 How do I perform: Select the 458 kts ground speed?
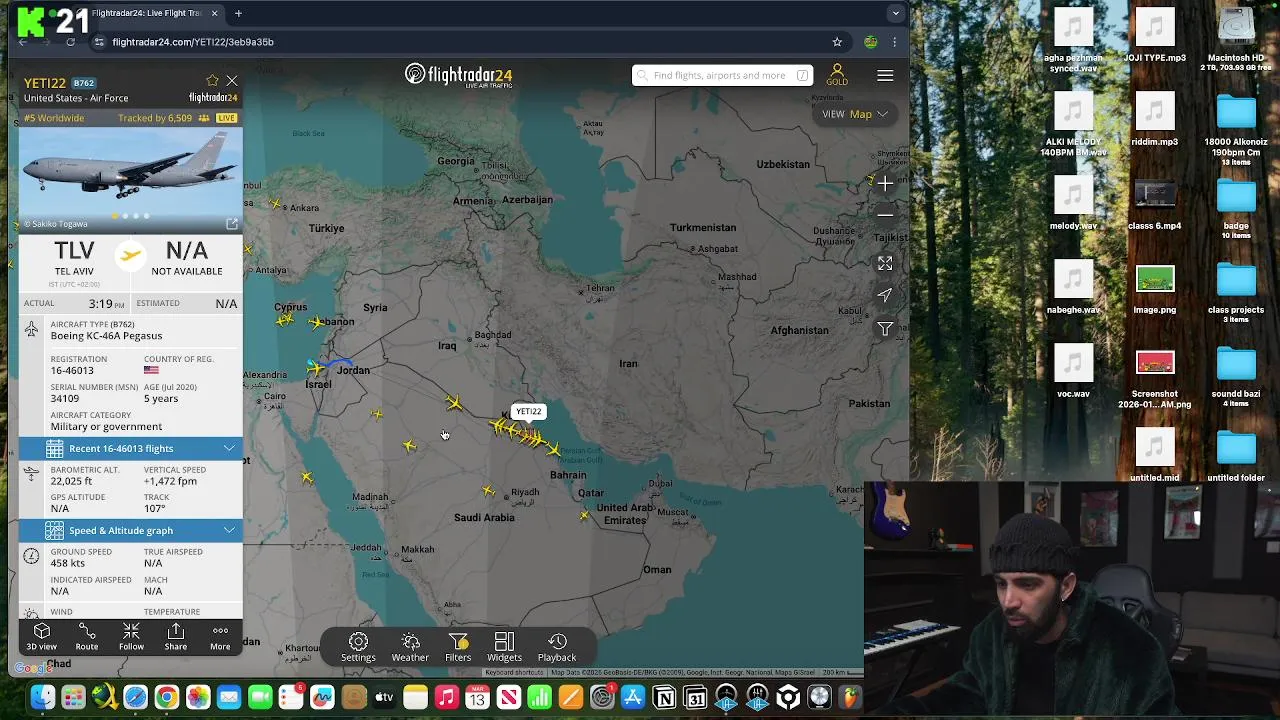[68, 563]
